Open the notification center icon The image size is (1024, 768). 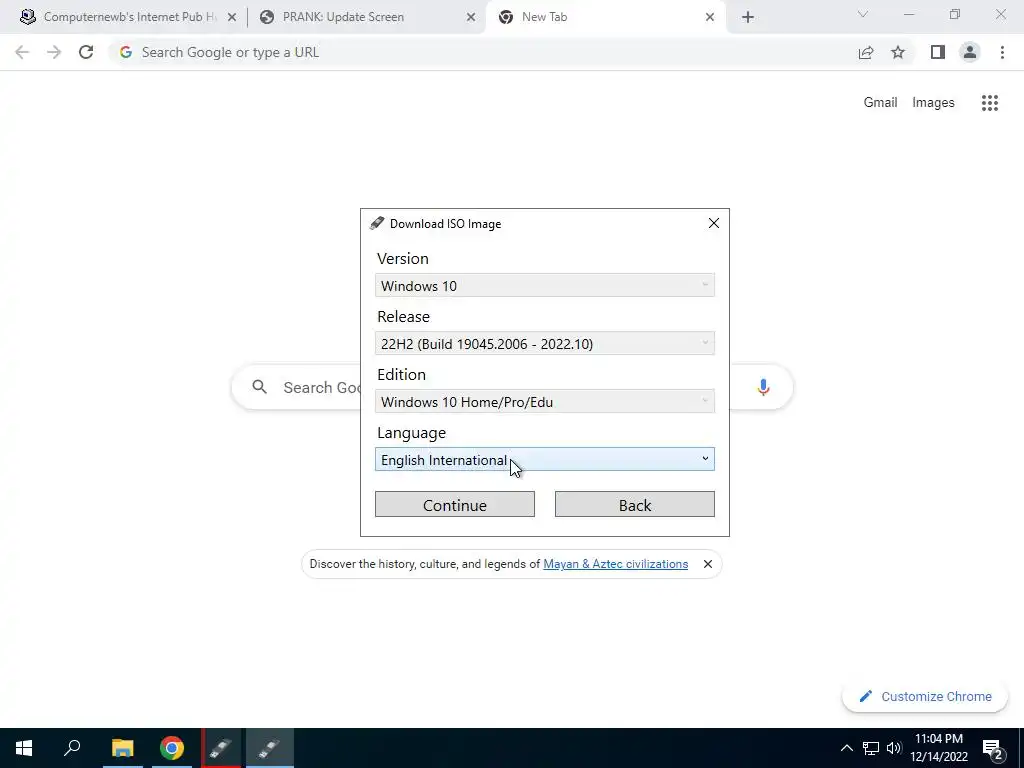[x=993, y=748]
